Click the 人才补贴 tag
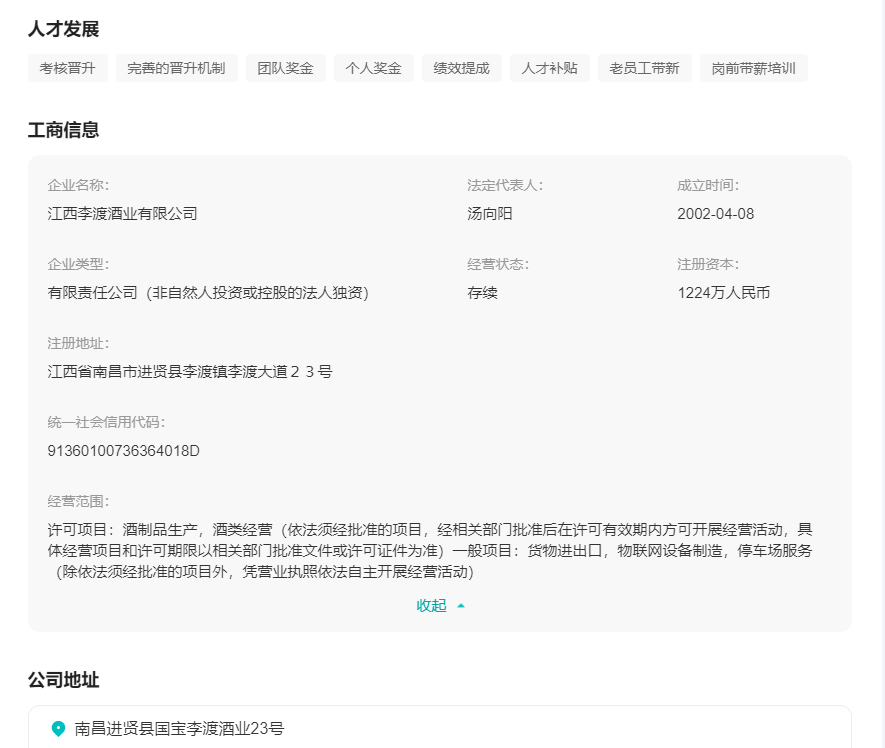Image resolution: width=885 pixels, height=748 pixels. click(550, 68)
